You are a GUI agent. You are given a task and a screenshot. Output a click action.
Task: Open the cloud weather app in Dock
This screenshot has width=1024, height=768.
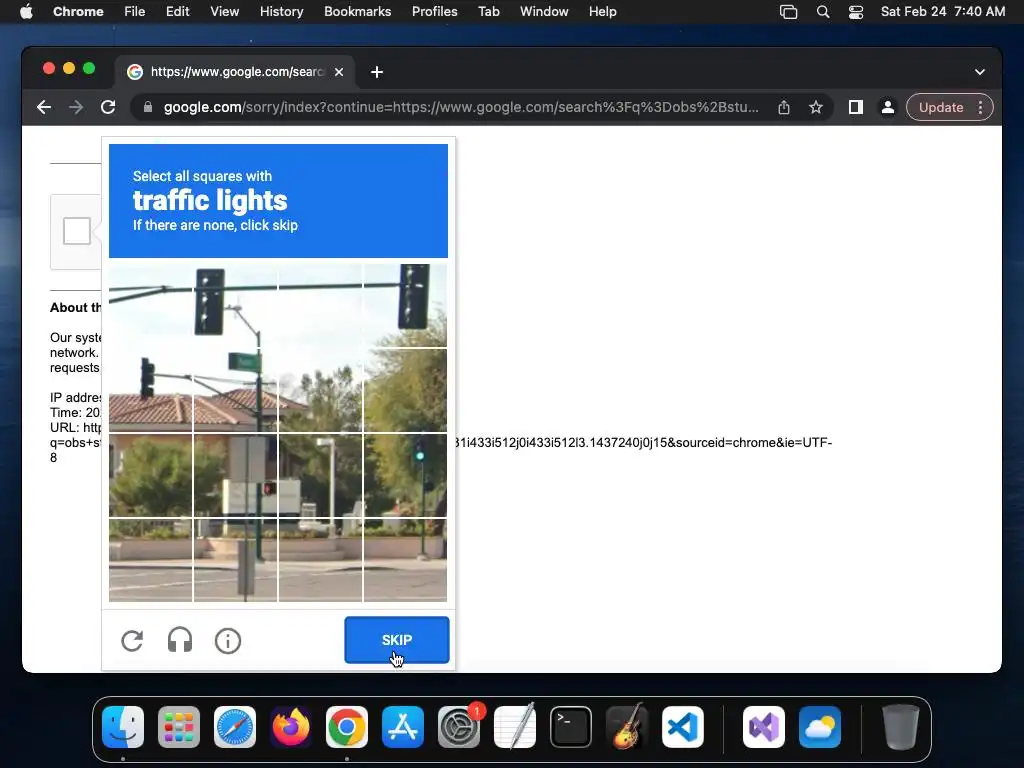point(820,727)
